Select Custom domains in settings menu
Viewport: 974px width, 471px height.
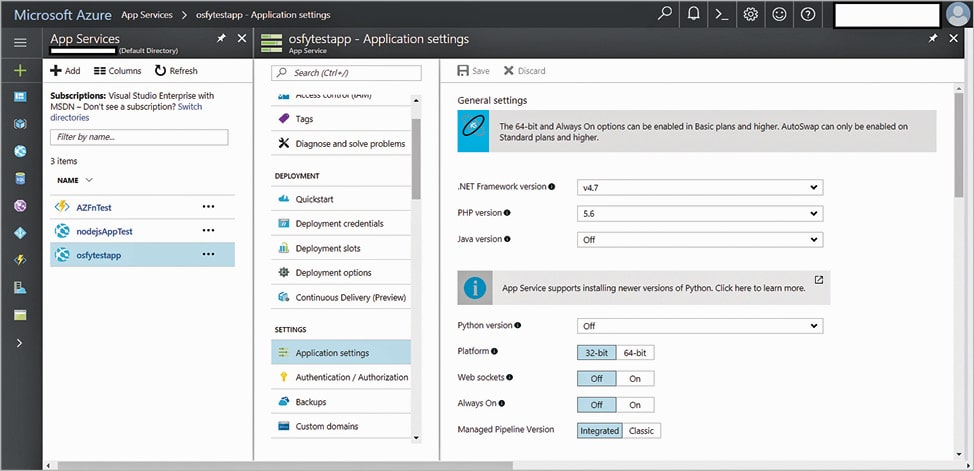click(x=327, y=426)
